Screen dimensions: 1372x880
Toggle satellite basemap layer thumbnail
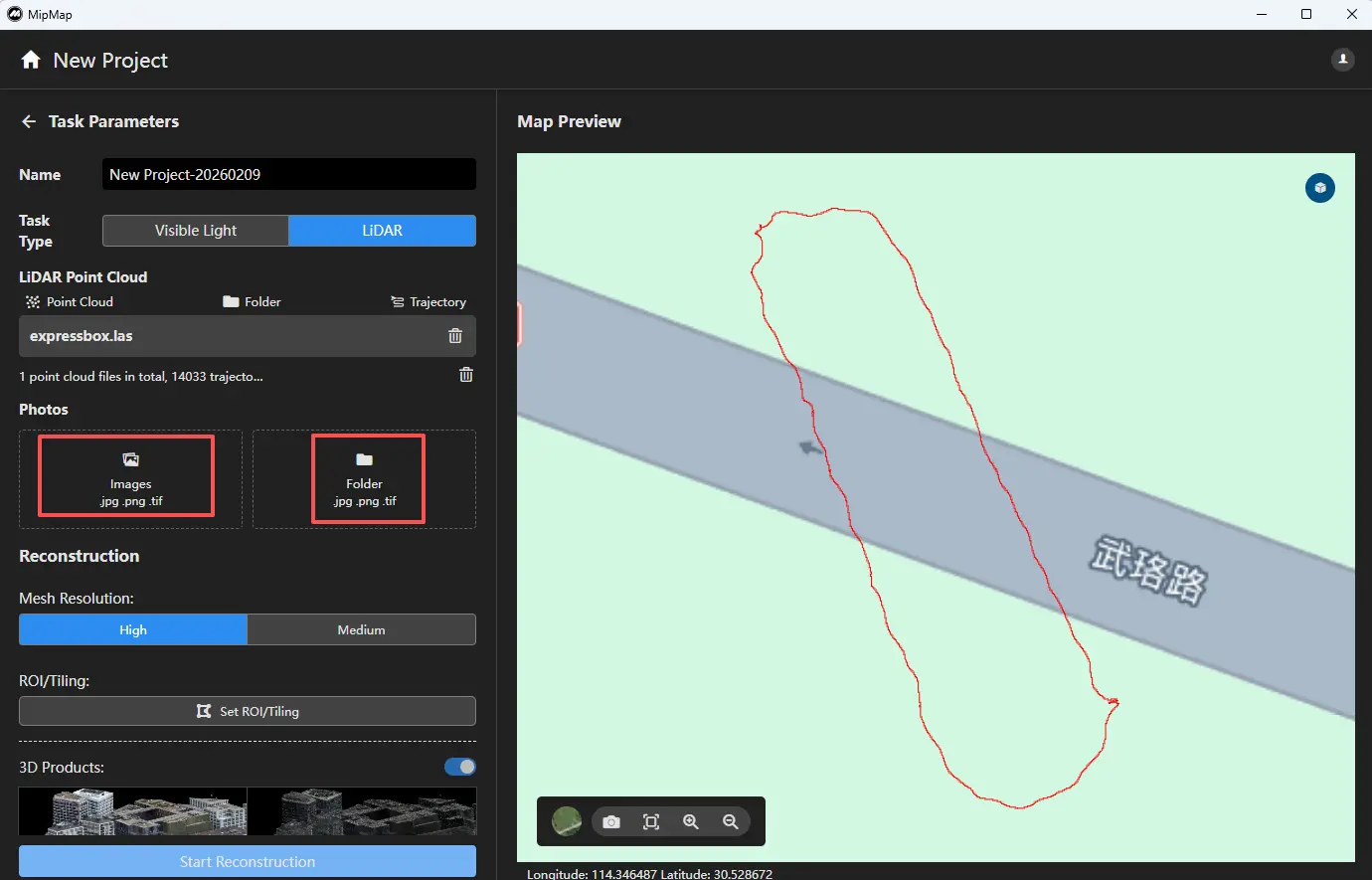point(567,822)
